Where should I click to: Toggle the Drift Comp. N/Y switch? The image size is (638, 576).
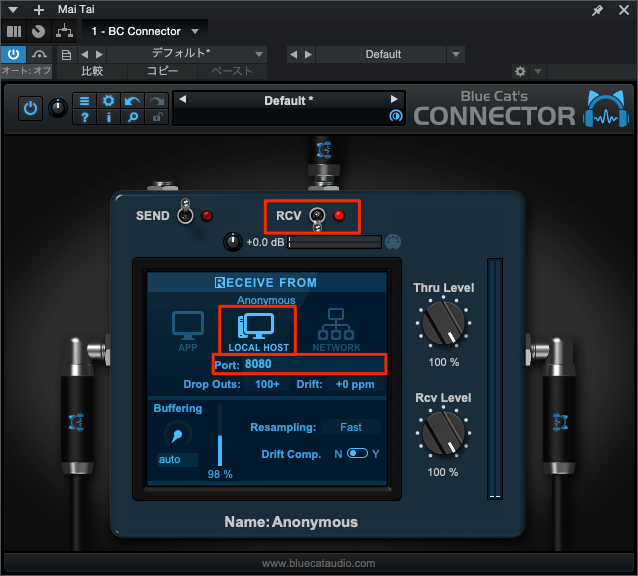pyautogui.click(x=357, y=453)
